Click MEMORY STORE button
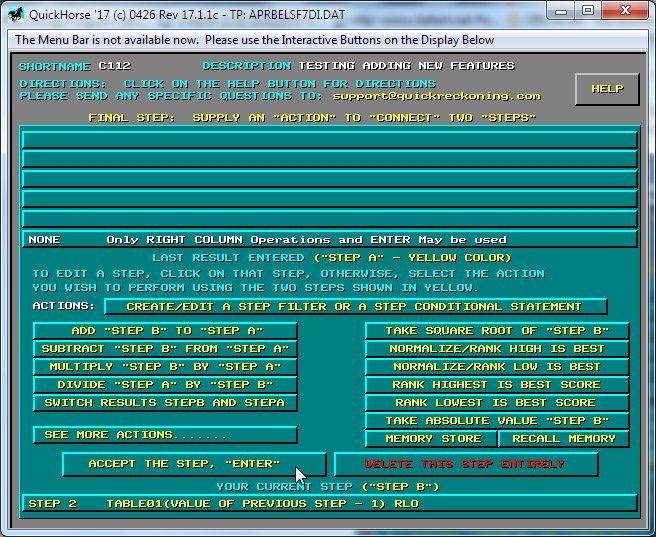This screenshot has width=656, height=537. 431,439
